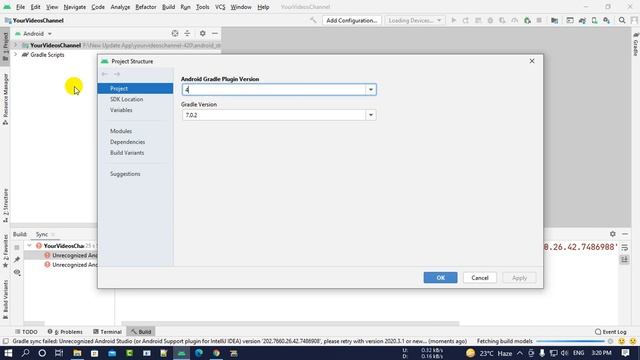Open the Navigate menu
640x360 pixels.
coord(75,7)
